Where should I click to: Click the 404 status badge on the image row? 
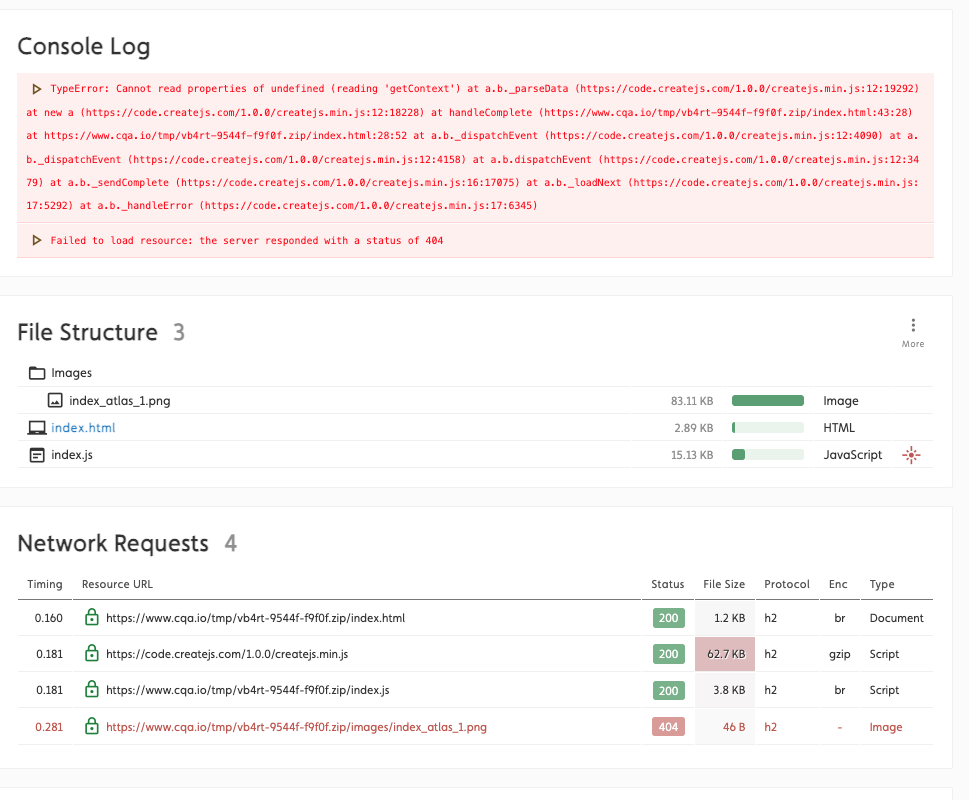(668, 726)
